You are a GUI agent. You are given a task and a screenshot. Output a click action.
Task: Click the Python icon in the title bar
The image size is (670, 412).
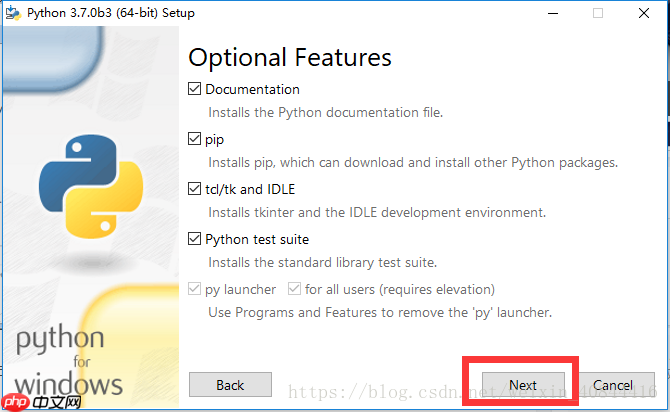coord(15,13)
